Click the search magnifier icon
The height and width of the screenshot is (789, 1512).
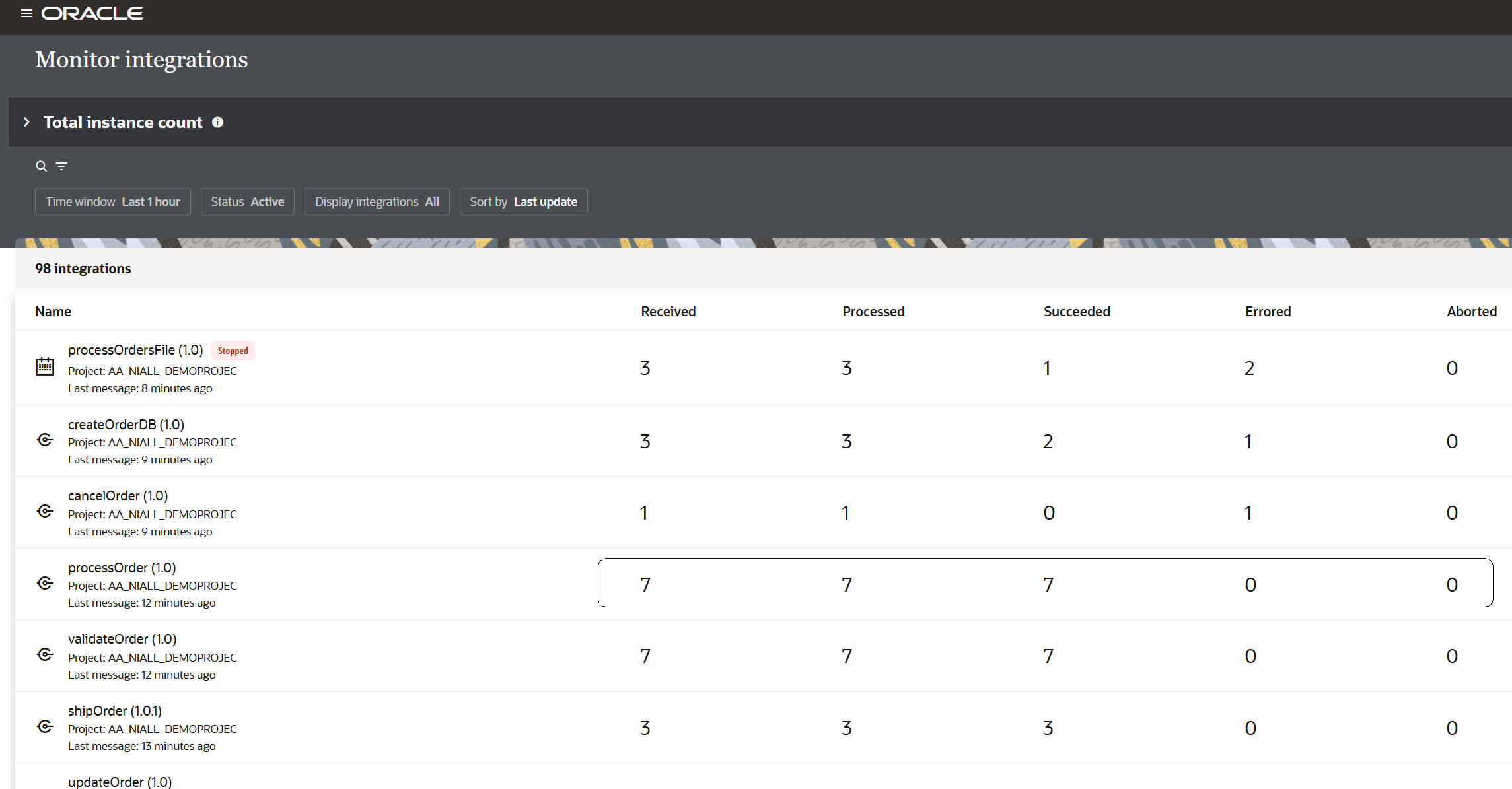[x=41, y=166]
